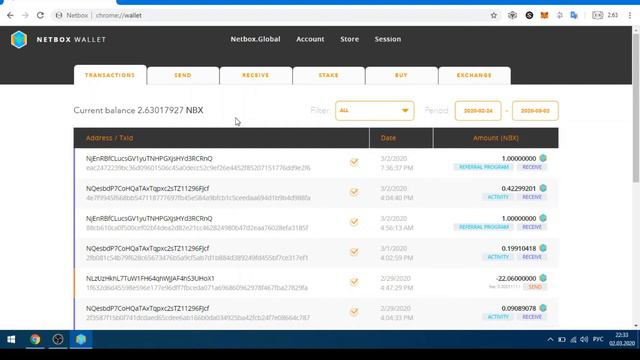This screenshot has height=360, width=640.
Task: Open the browser three-dot menu
Action: [x=630, y=16]
